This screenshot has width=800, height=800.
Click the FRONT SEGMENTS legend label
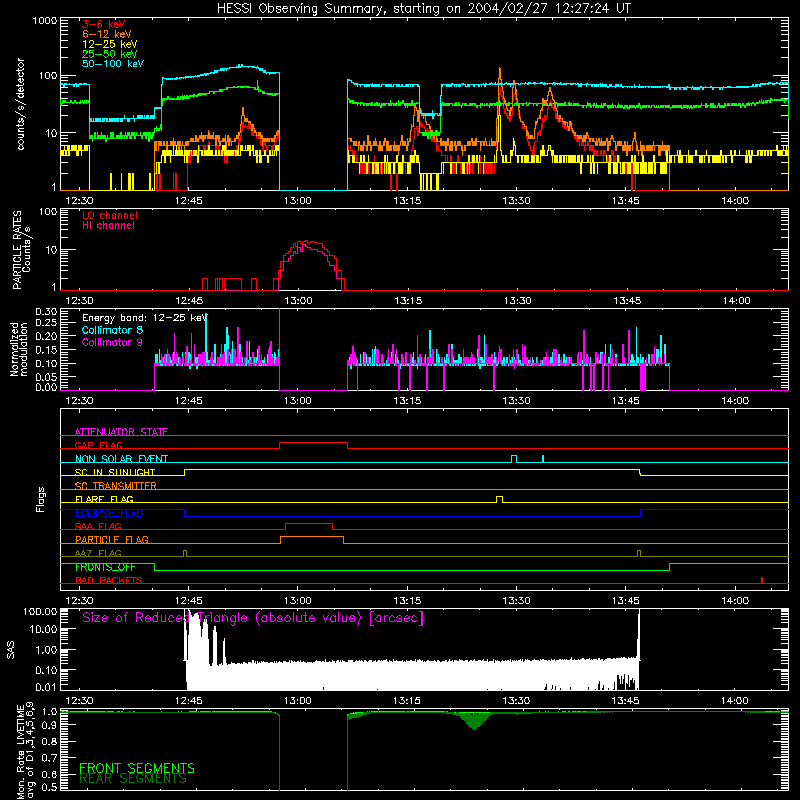(137, 768)
